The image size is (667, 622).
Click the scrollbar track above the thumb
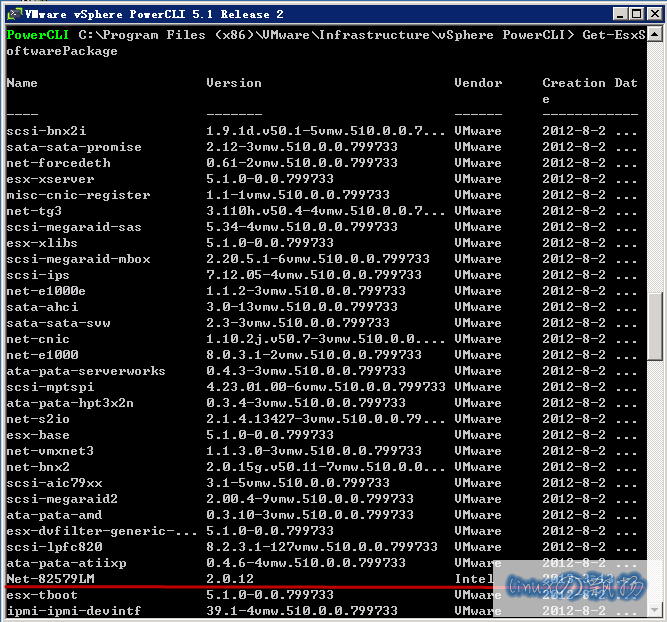pyautogui.click(x=655, y=160)
